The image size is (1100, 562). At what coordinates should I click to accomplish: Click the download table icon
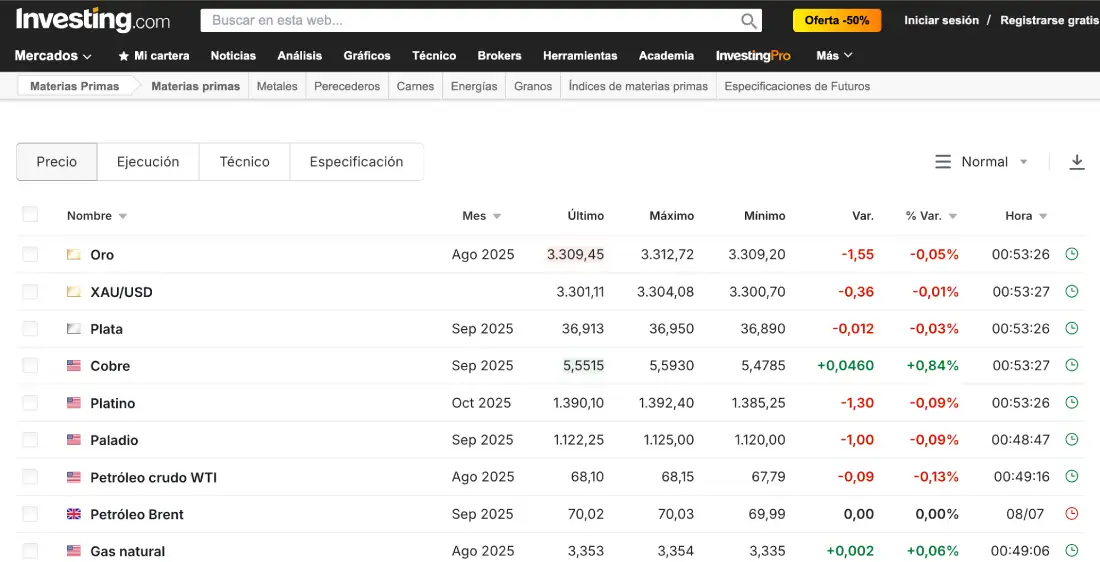[1077, 162]
